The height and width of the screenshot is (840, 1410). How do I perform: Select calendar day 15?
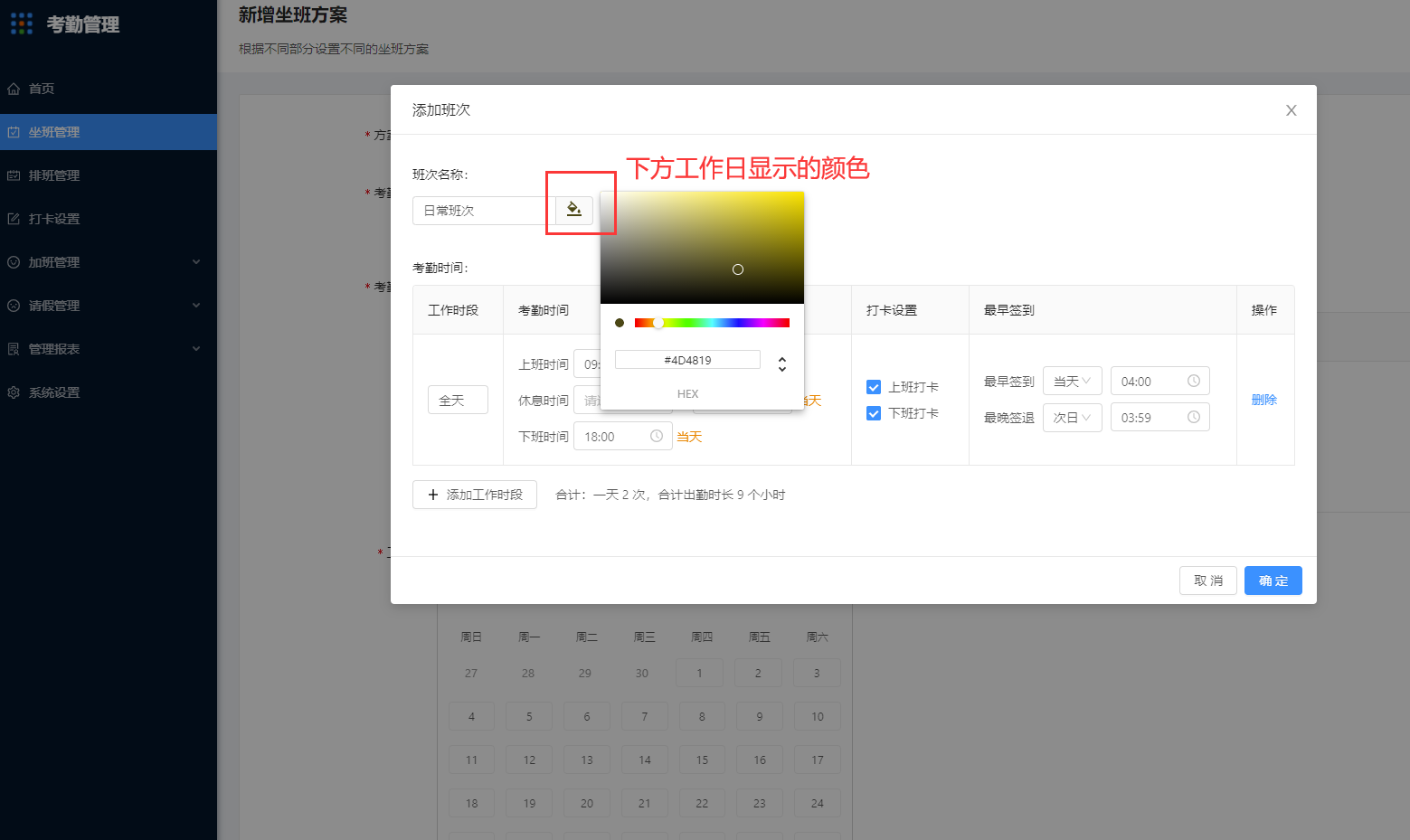coord(702,760)
